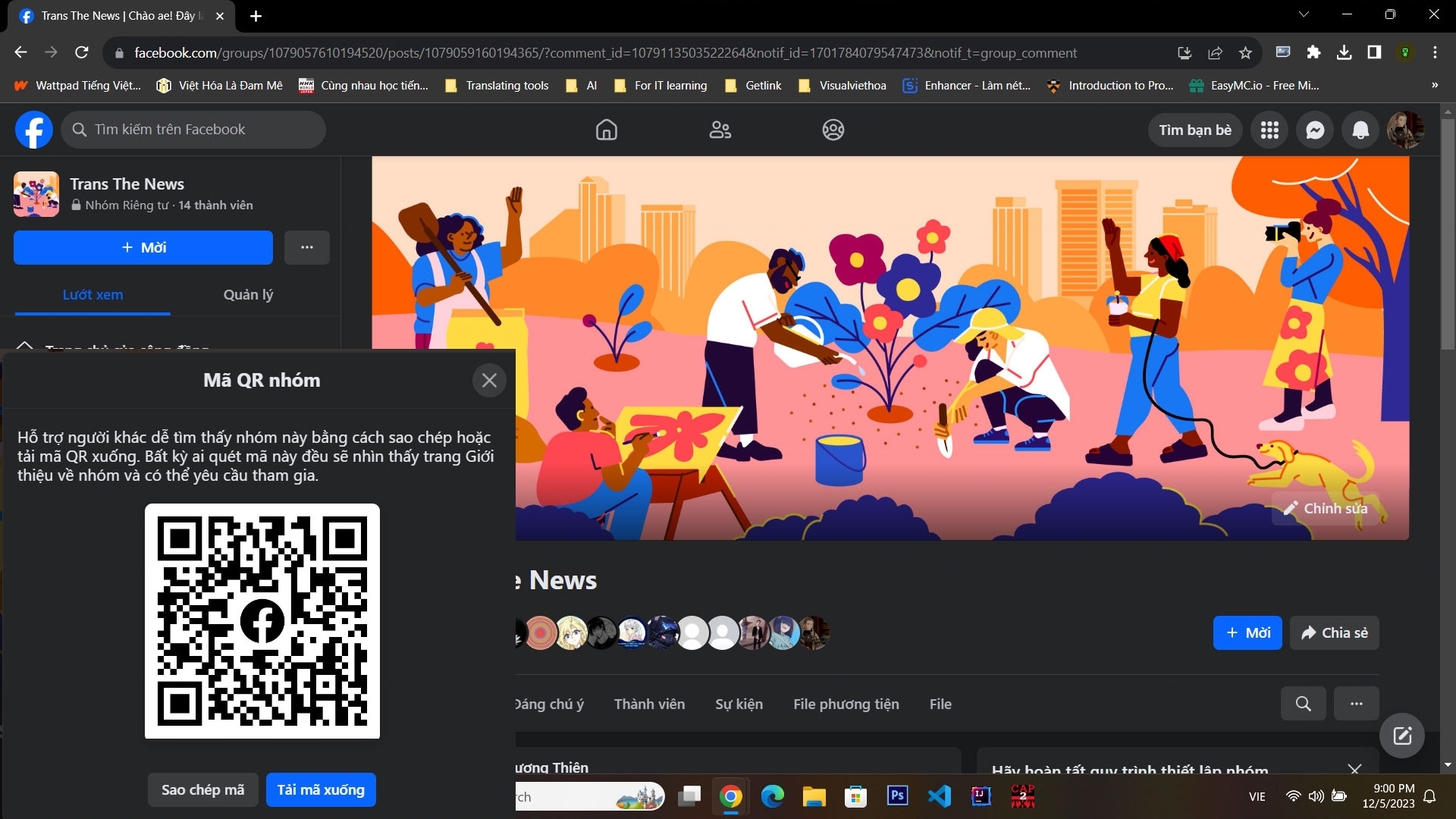Switch to the Quản lý tab

[x=247, y=295]
